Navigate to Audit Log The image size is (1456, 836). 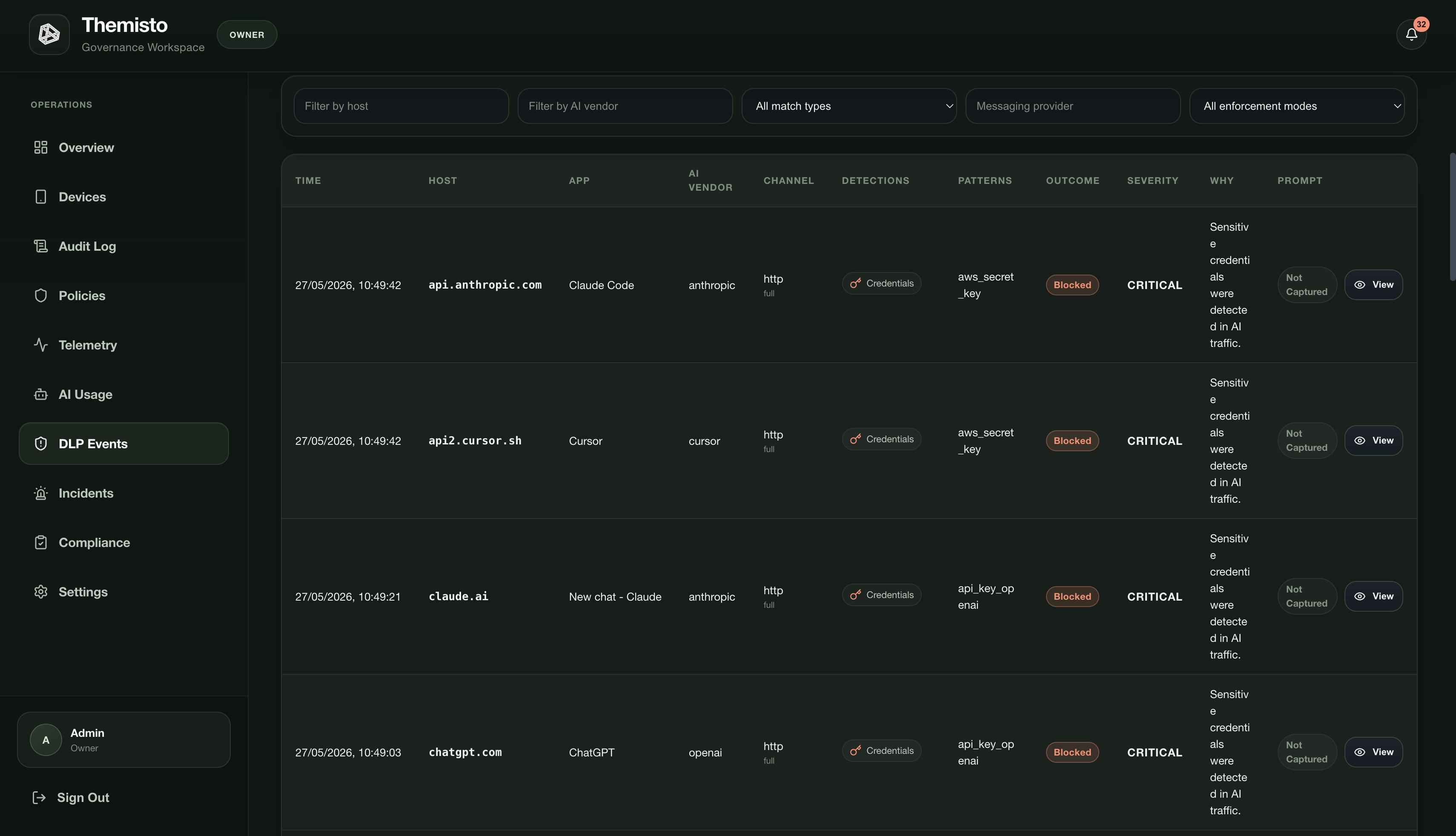[x=124, y=246]
